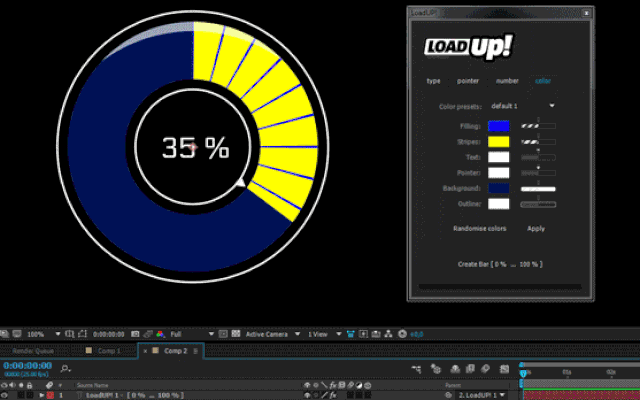This screenshot has height=400, width=640.
Task: Close the Comp 2 tab
Action: tap(145, 351)
